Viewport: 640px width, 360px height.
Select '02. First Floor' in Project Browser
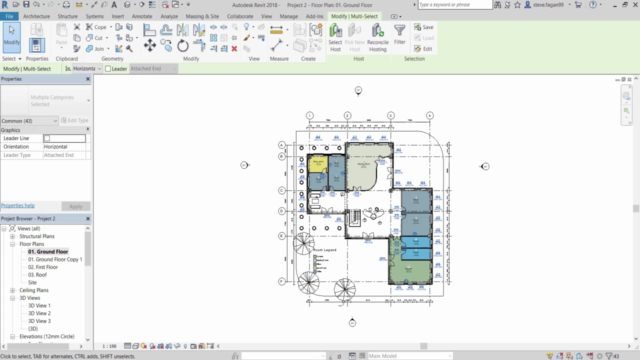click(x=43, y=267)
